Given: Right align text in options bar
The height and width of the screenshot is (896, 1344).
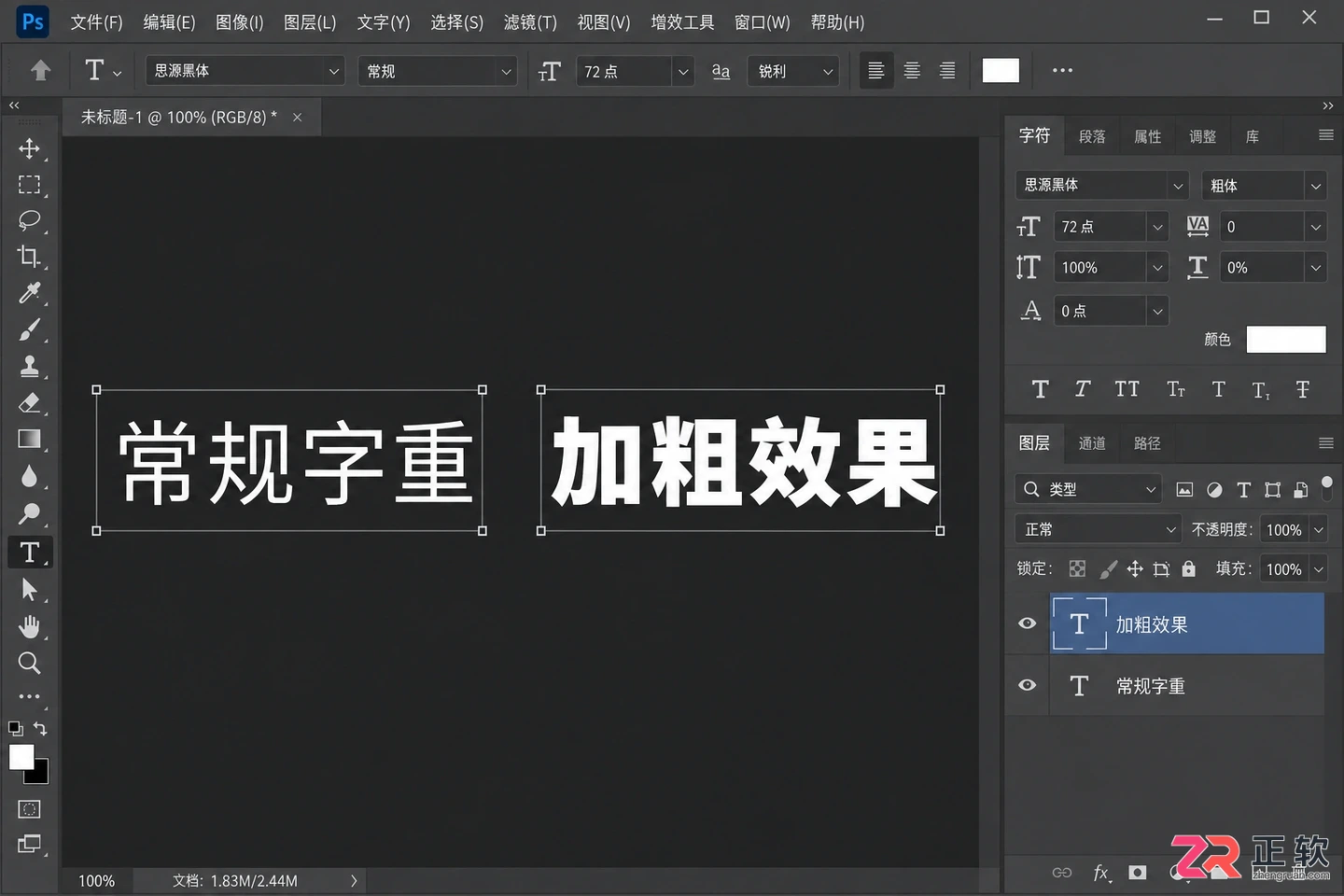Looking at the screenshot, I should click(947, 71).
